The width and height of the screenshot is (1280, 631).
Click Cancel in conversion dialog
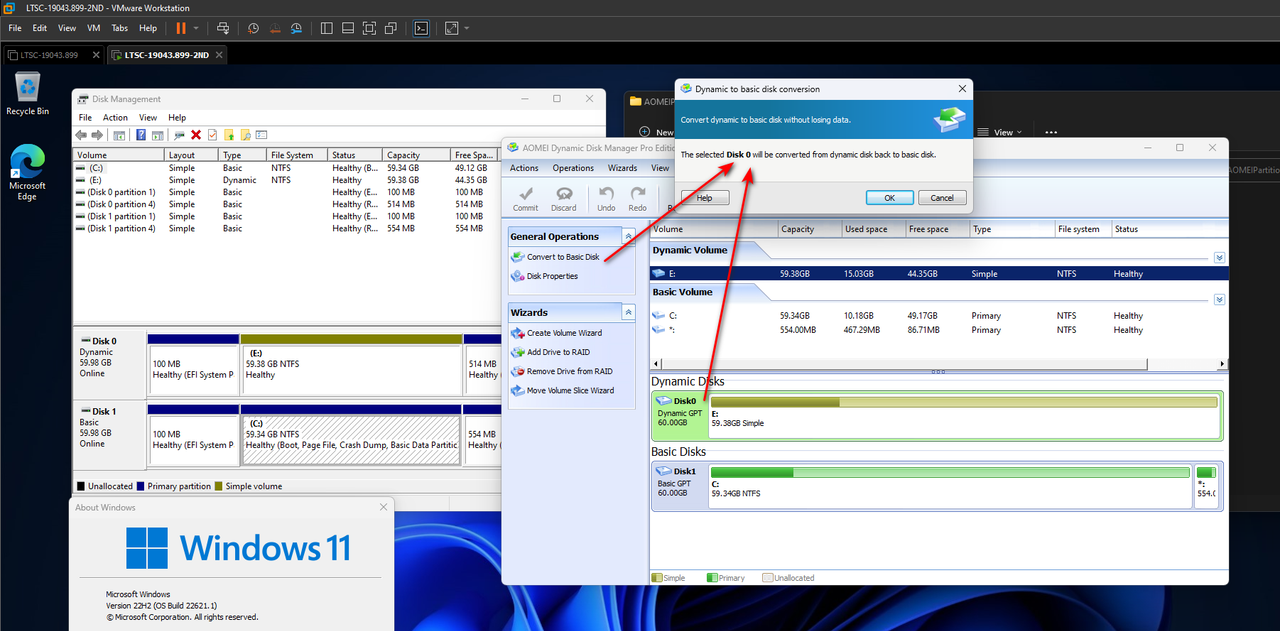coord(942,198)
